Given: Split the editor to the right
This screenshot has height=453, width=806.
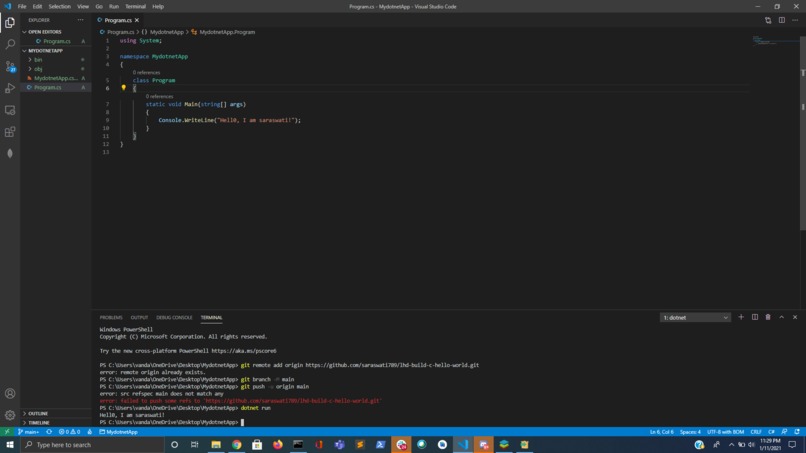Looking at the screenshot, I should click(781, 20).
